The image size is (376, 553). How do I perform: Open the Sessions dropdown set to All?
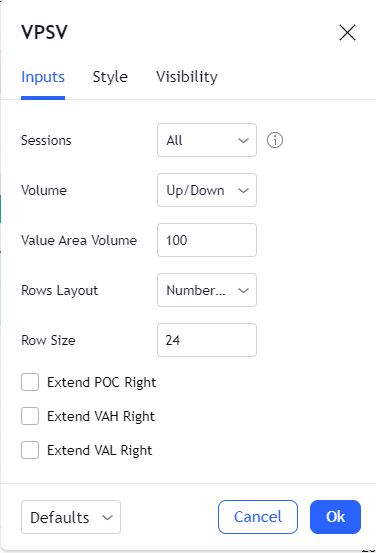[x=207, y=140]
